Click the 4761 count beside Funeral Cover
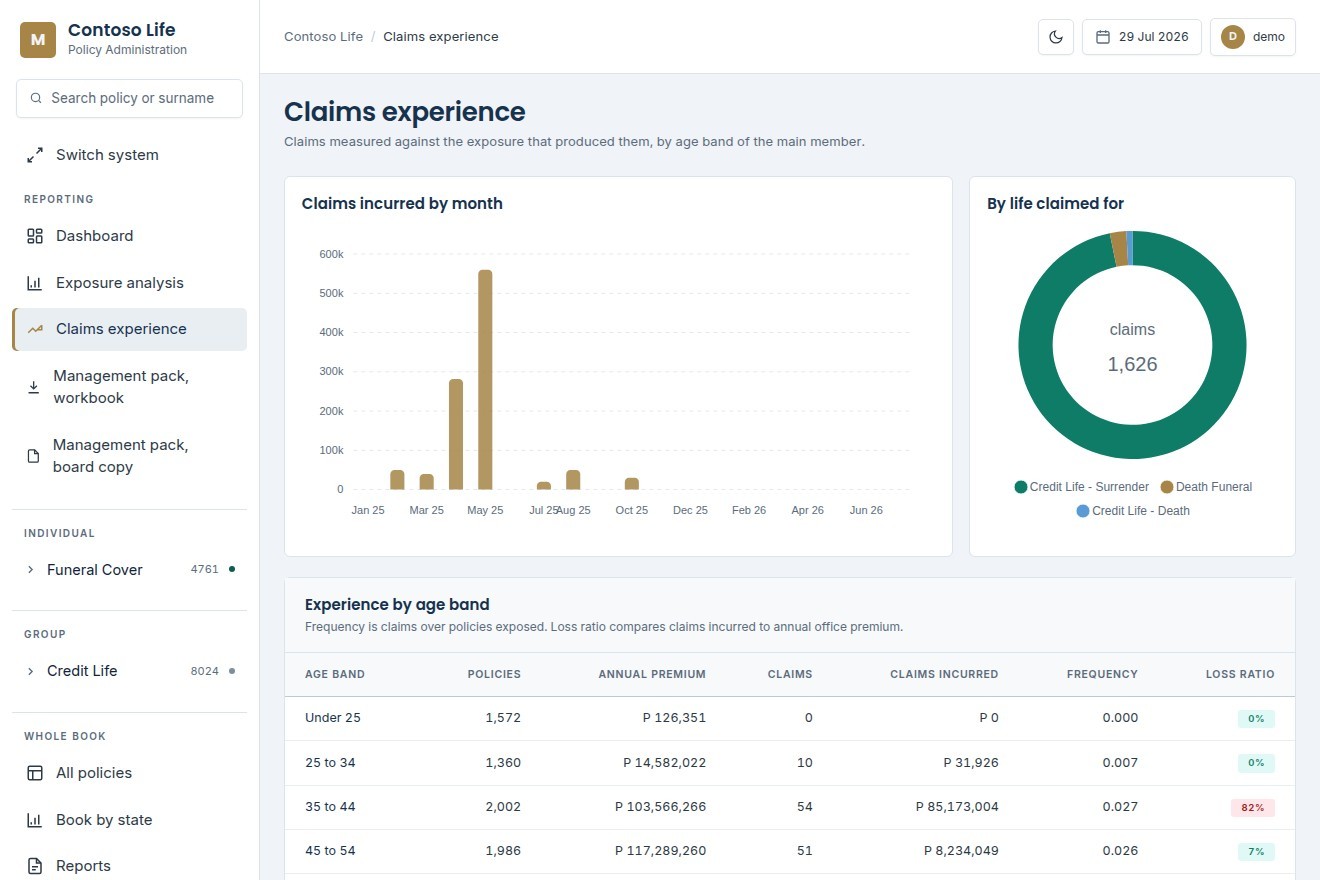Screen dimensions: 1320x880 pyautogui.click(x=204, y=570)
